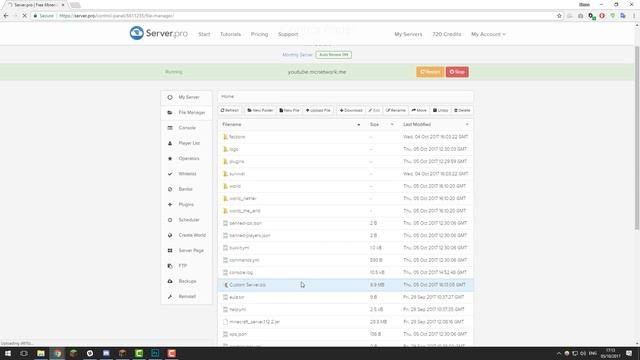
Task: Open the Tutorials navigation link
Action: [x=230, y=34]
